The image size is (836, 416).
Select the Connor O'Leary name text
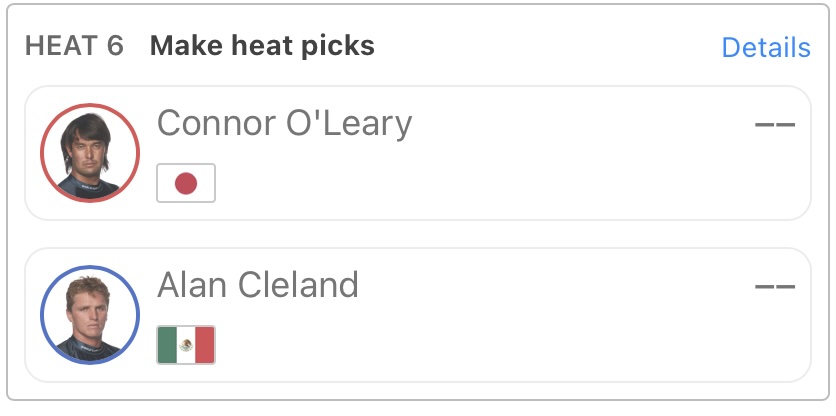tap(284, 124)
